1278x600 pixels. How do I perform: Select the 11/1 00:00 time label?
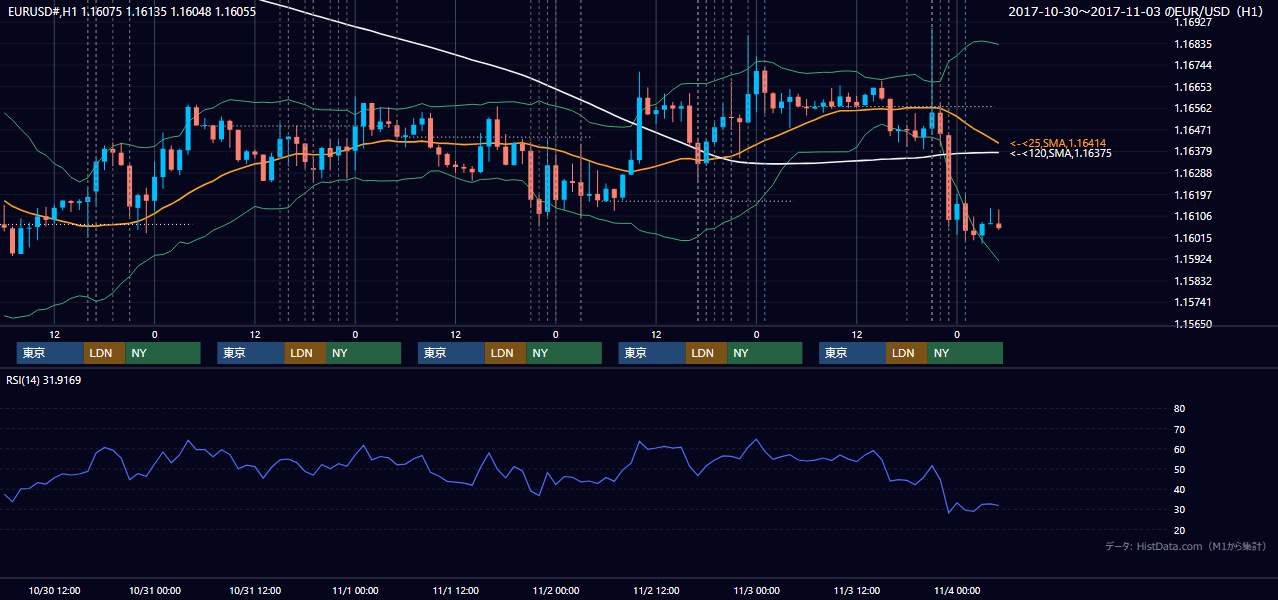(x=355, y=590)
